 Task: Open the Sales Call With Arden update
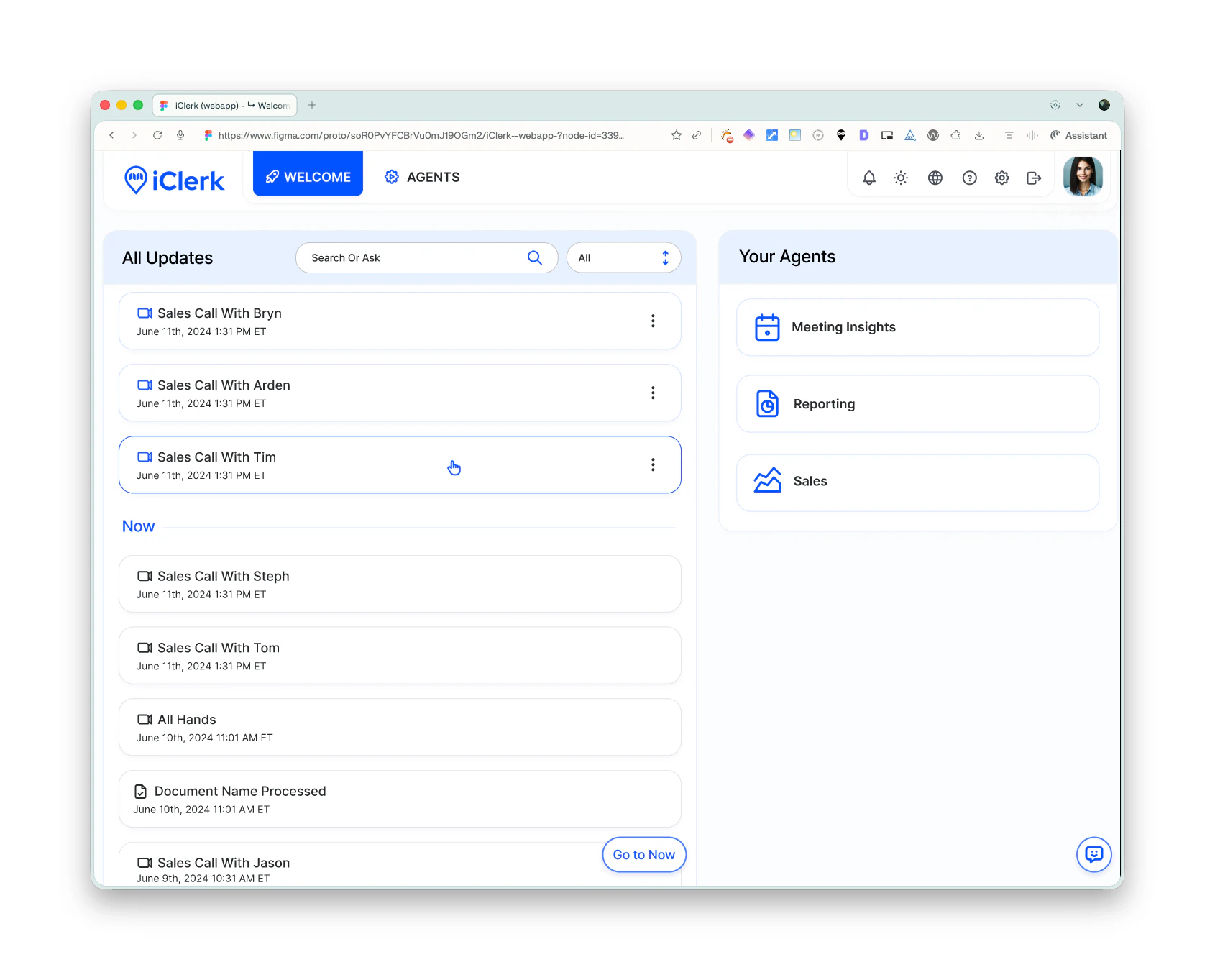400,393
